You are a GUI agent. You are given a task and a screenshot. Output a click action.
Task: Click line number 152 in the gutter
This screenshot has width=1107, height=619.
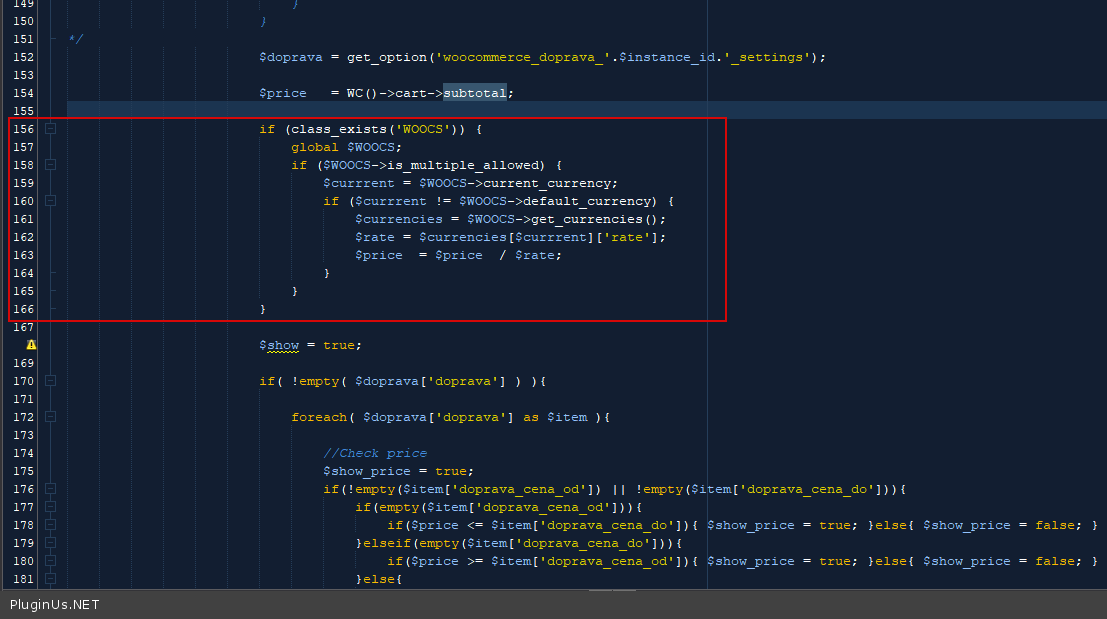[x=22, y=57]
